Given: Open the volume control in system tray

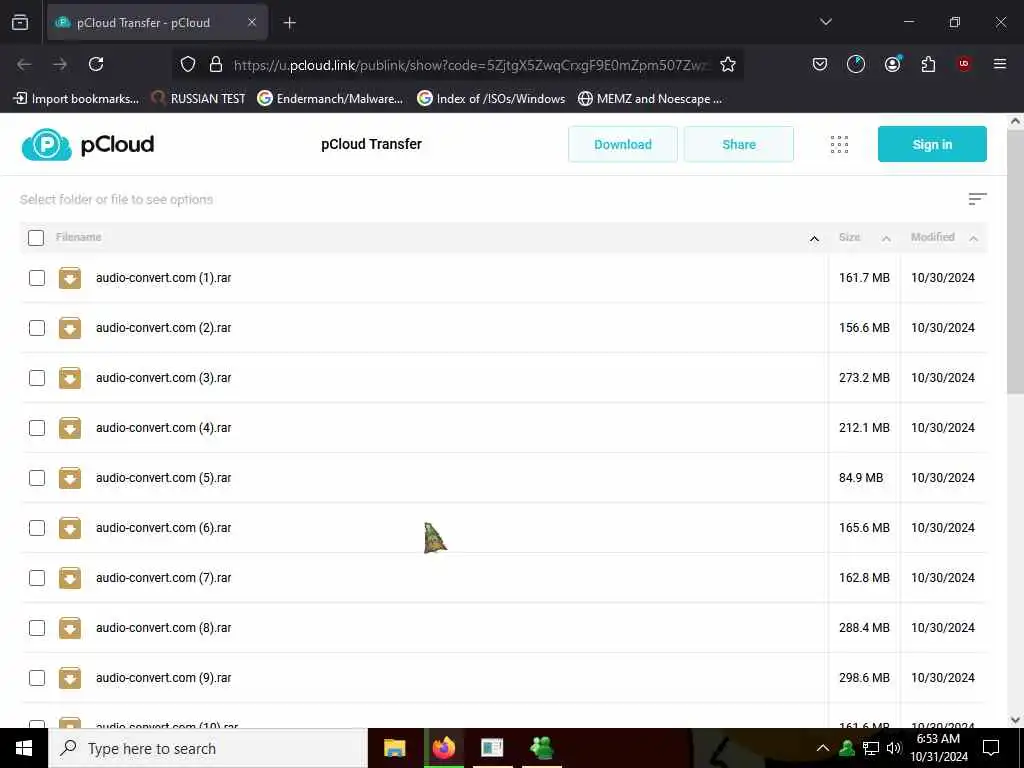Looking at the screenshot, I should pyautogui.click(x=893, y=748).
